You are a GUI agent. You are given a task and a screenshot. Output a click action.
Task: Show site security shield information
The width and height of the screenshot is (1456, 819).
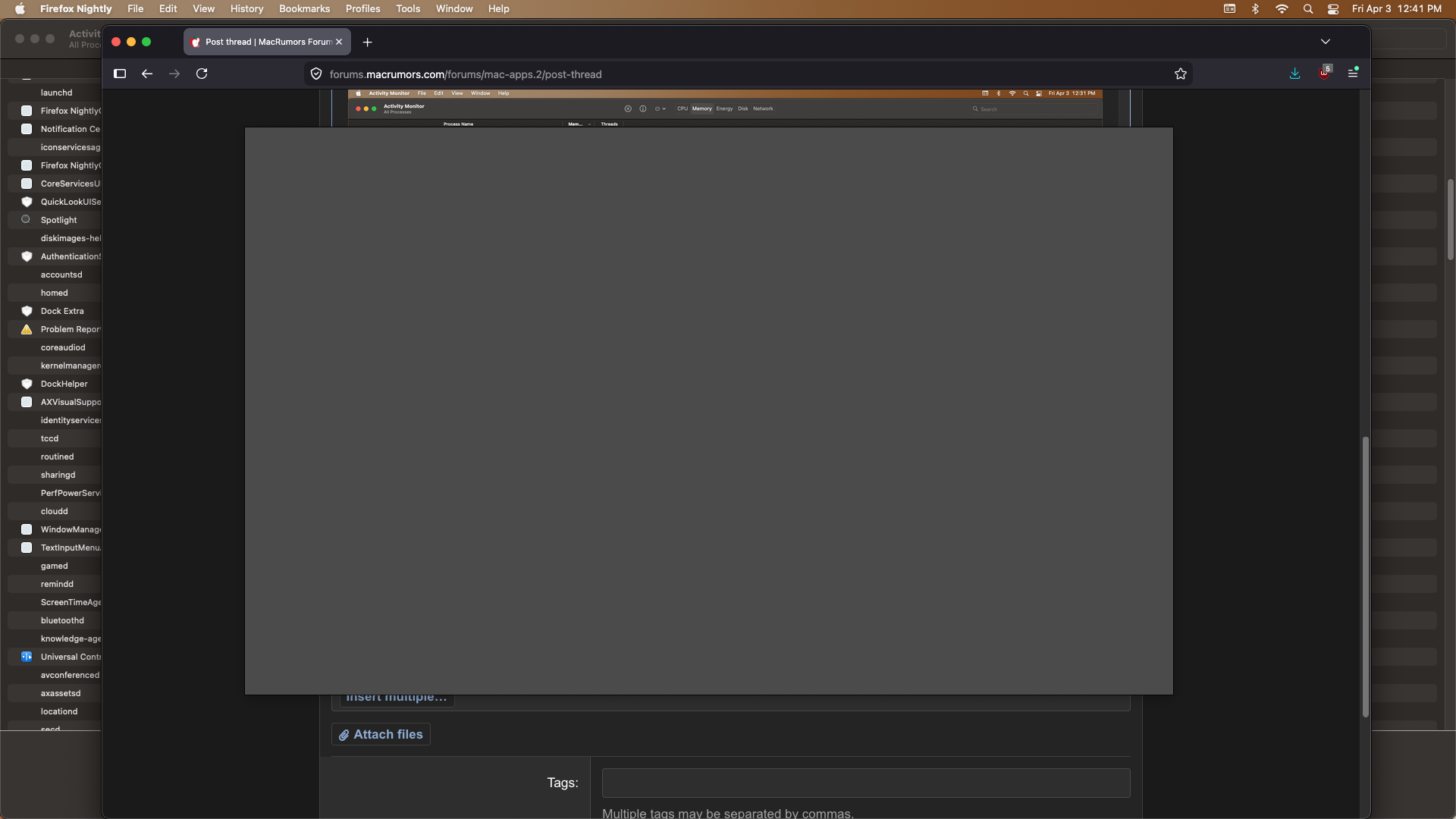(x=316, y=74)
